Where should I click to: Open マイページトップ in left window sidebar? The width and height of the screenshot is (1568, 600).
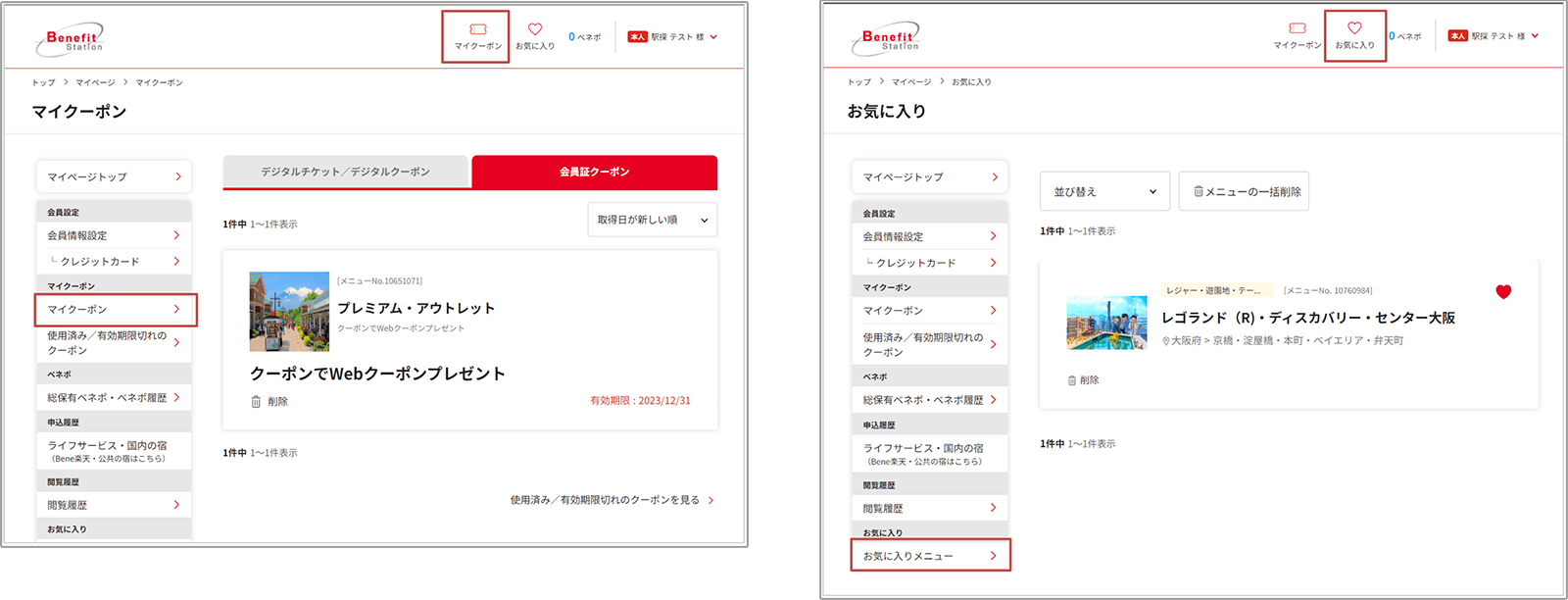(x=114, y=177)
